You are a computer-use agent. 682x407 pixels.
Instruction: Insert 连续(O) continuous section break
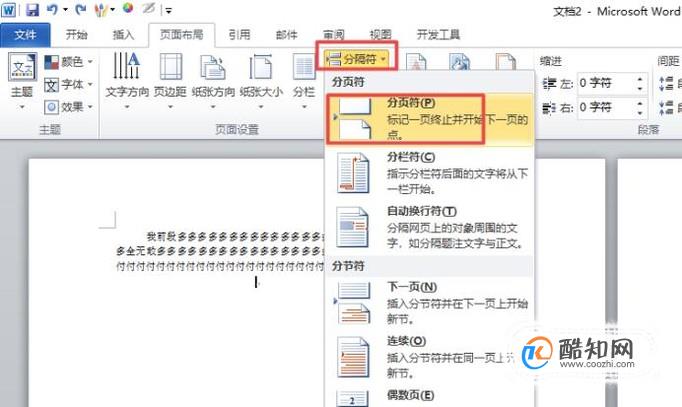tap(429, 357)
